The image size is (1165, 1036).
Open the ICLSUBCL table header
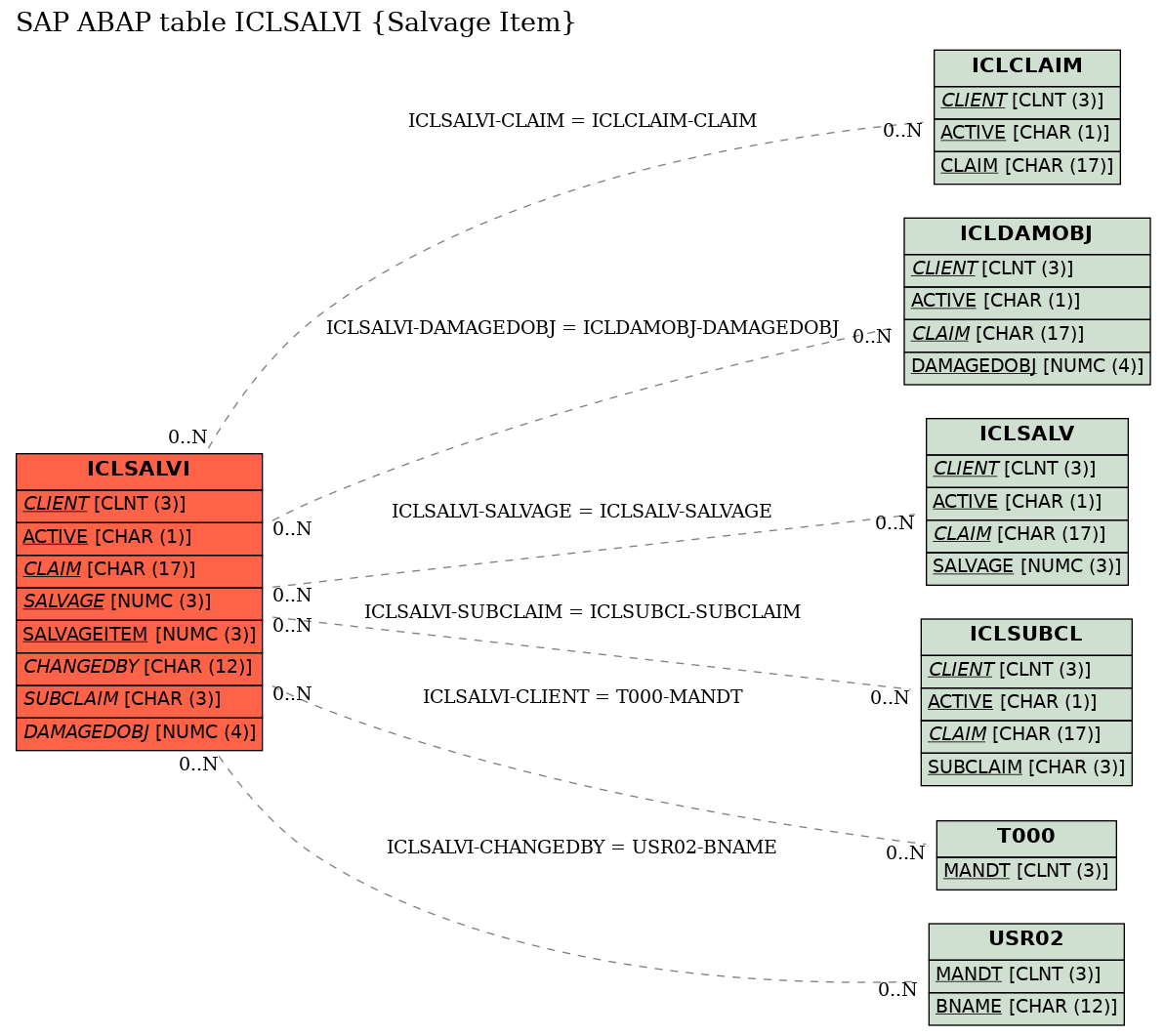click(x=1026, y=637)
